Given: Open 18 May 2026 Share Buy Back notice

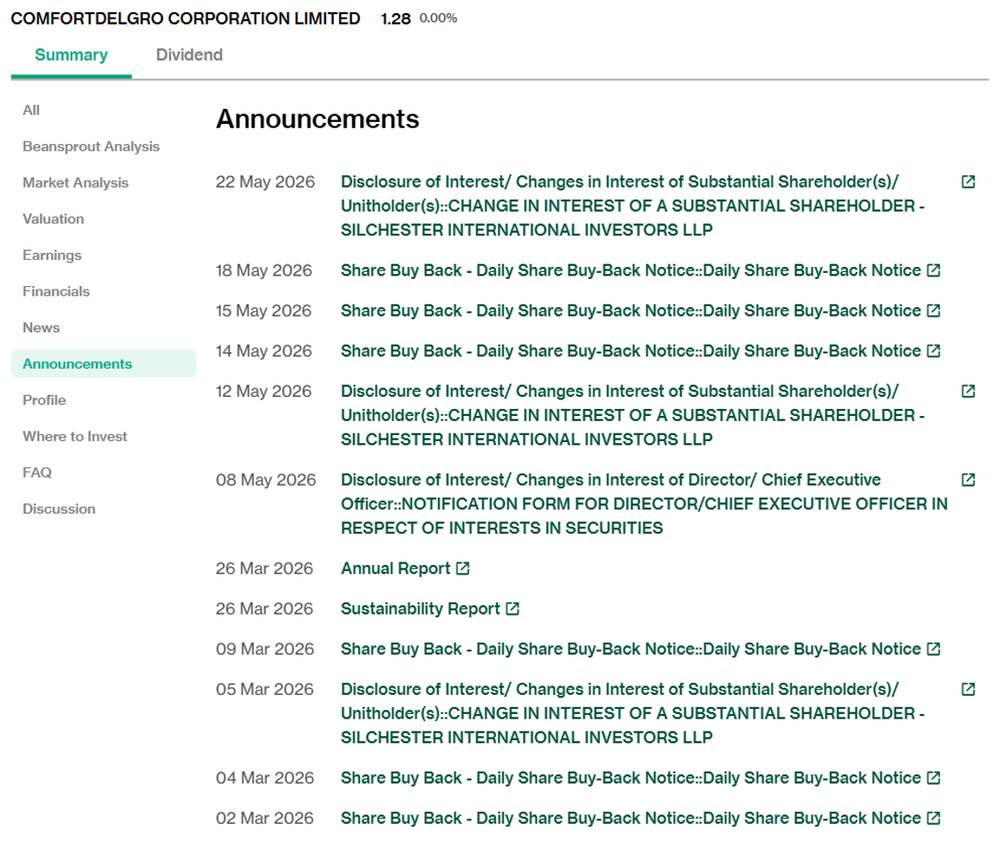Looking at the screenshot, I should click(631, 270).
